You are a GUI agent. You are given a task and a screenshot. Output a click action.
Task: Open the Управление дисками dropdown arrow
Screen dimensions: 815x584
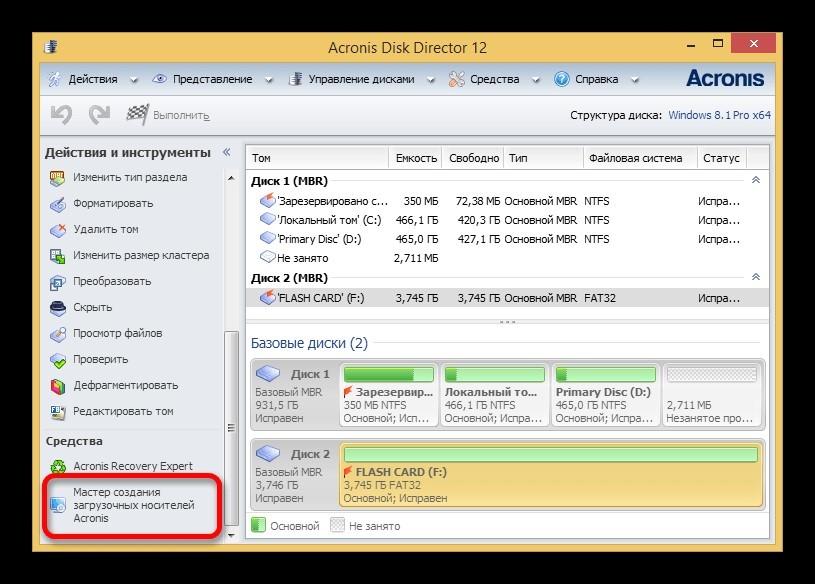coord(431,80)
